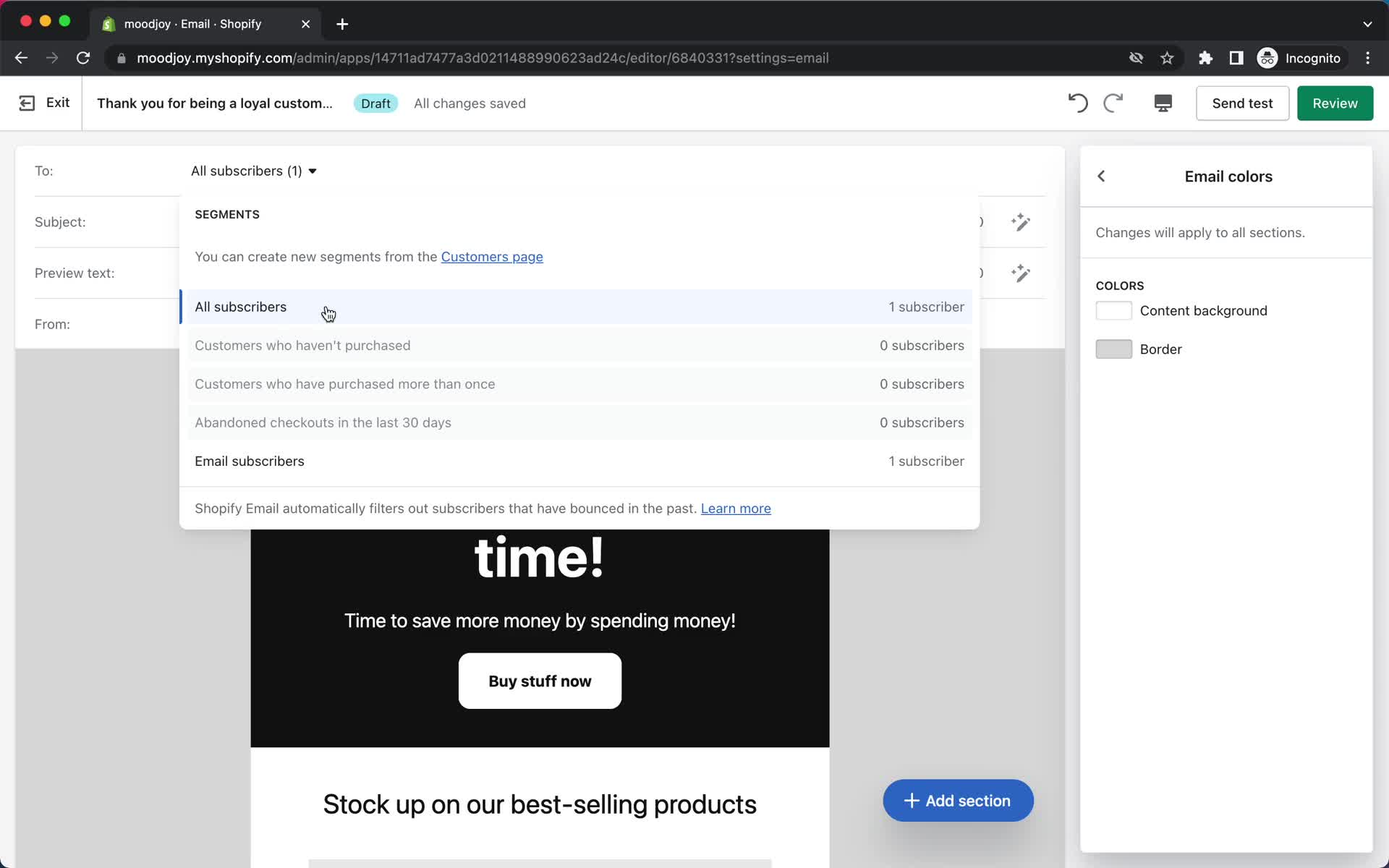
Task: Select Email subscribers segment
Action: tap(249, 460)
